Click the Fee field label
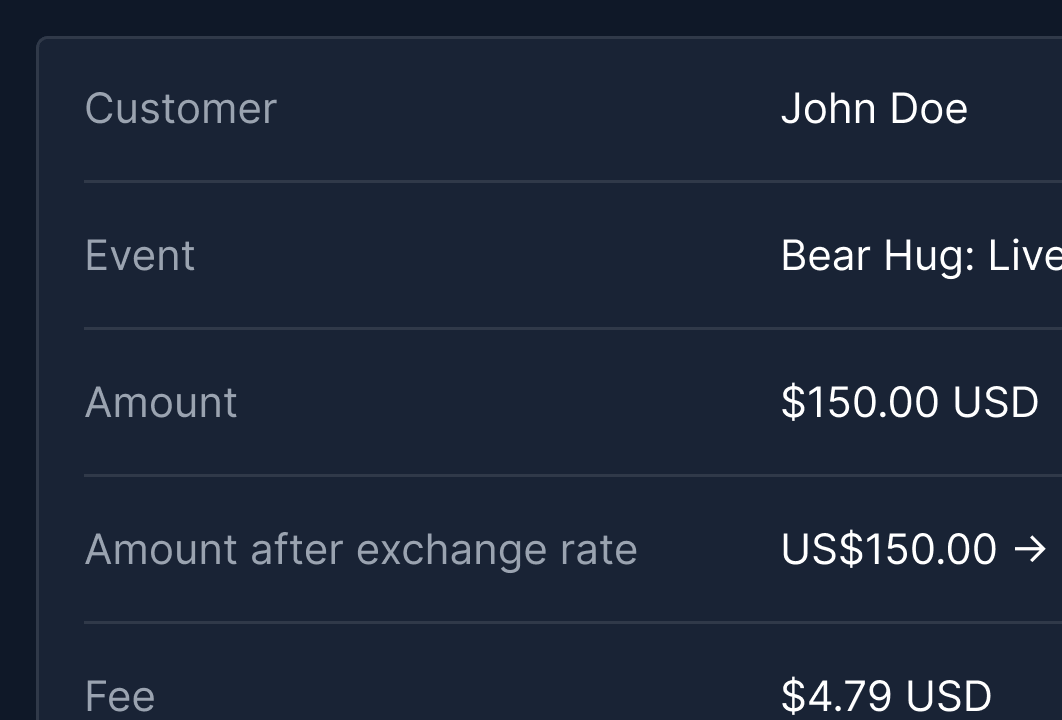The image size is (1062, 720). point(120,695)
